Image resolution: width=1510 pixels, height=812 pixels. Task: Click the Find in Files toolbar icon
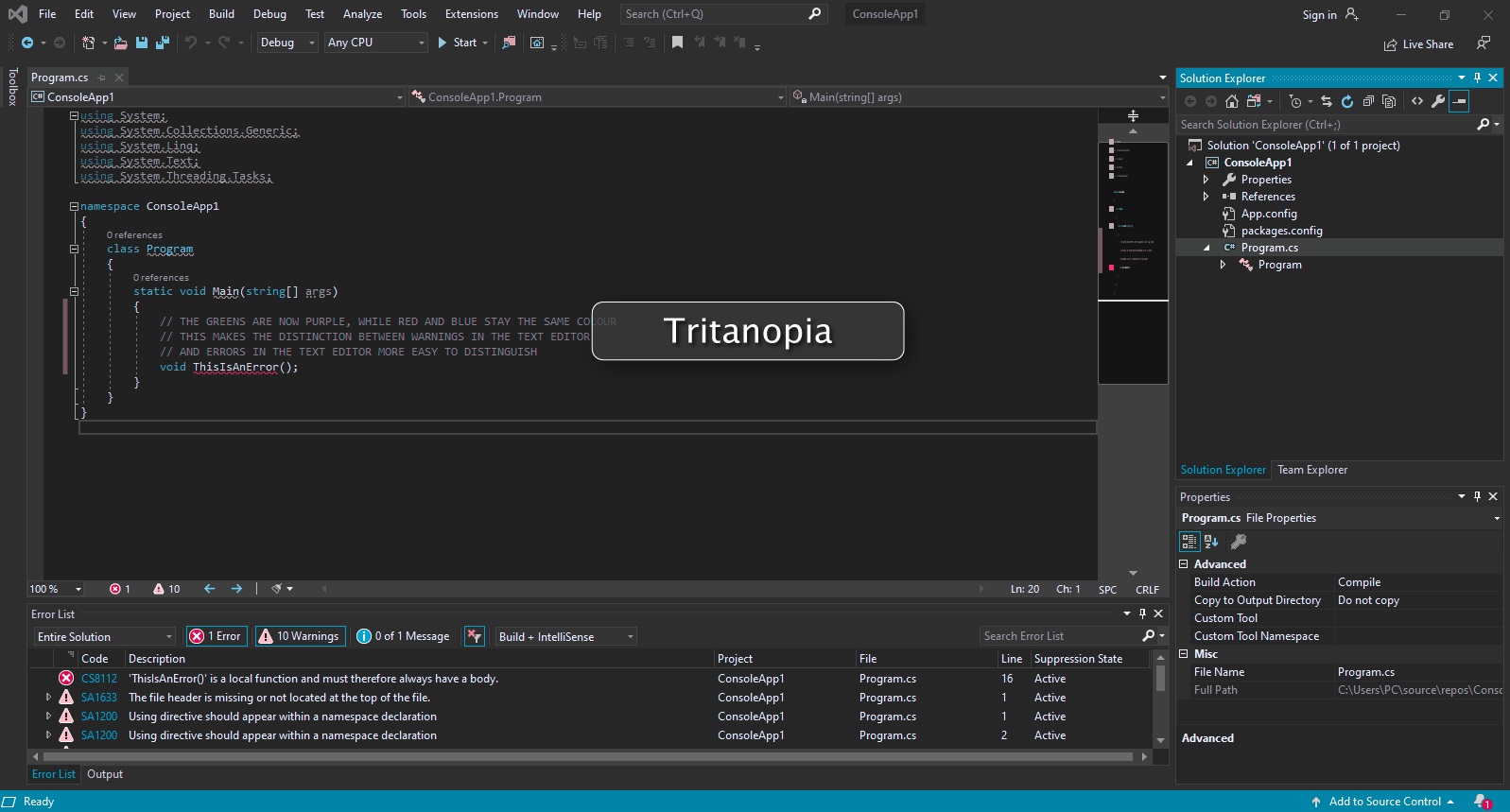[509, 43]
